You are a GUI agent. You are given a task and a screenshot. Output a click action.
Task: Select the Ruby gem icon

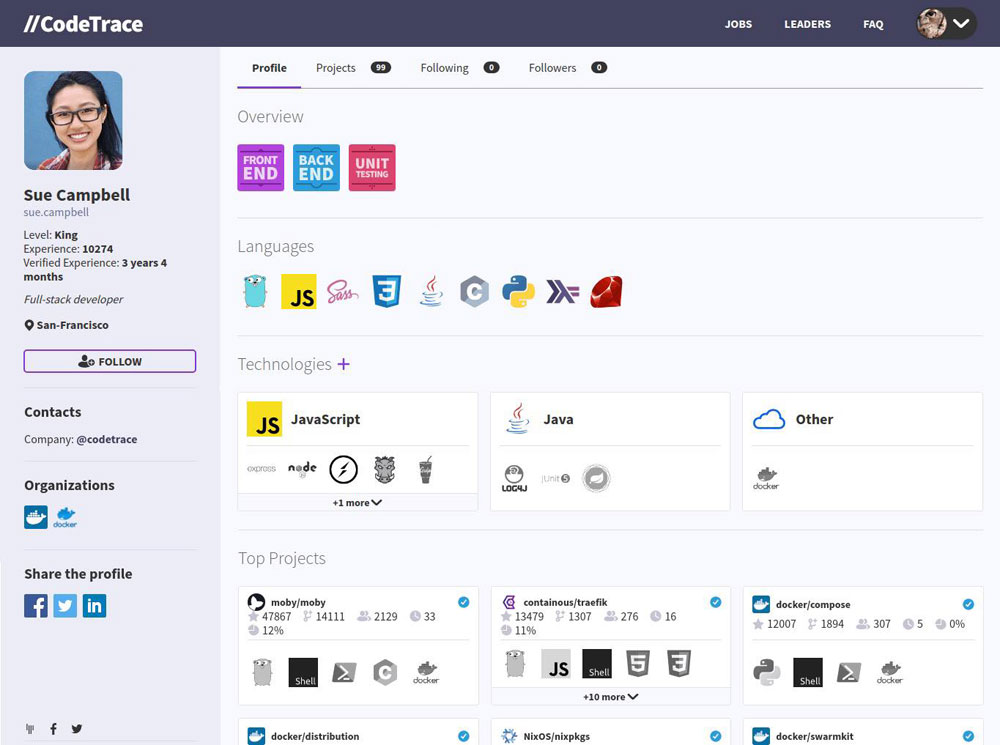tap(606, 291)
